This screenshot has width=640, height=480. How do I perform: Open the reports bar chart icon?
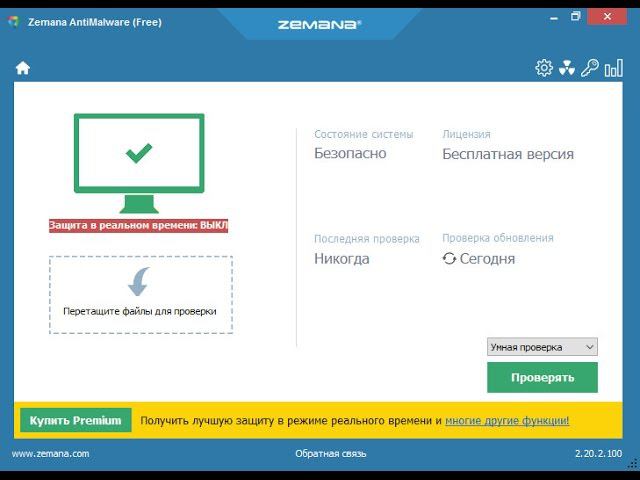tap(613, 68)
